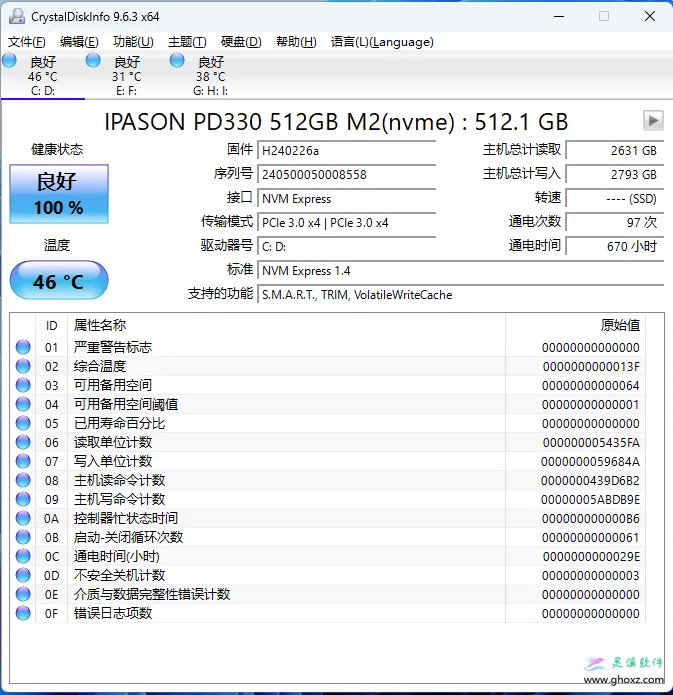
Task: Click the rotation rate value ---- (SSD)
Action: coord(615,198)
